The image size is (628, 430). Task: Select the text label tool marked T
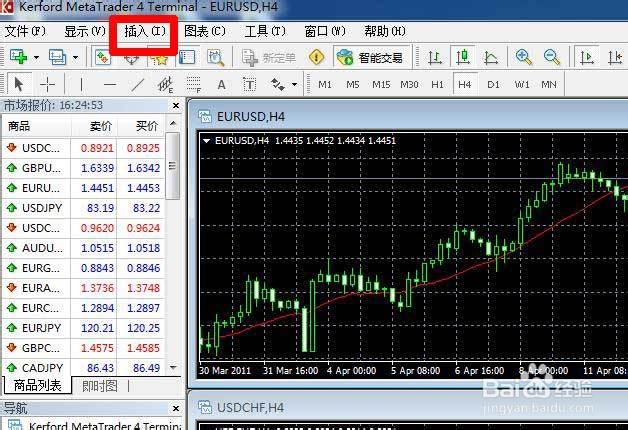click(249, 84)
